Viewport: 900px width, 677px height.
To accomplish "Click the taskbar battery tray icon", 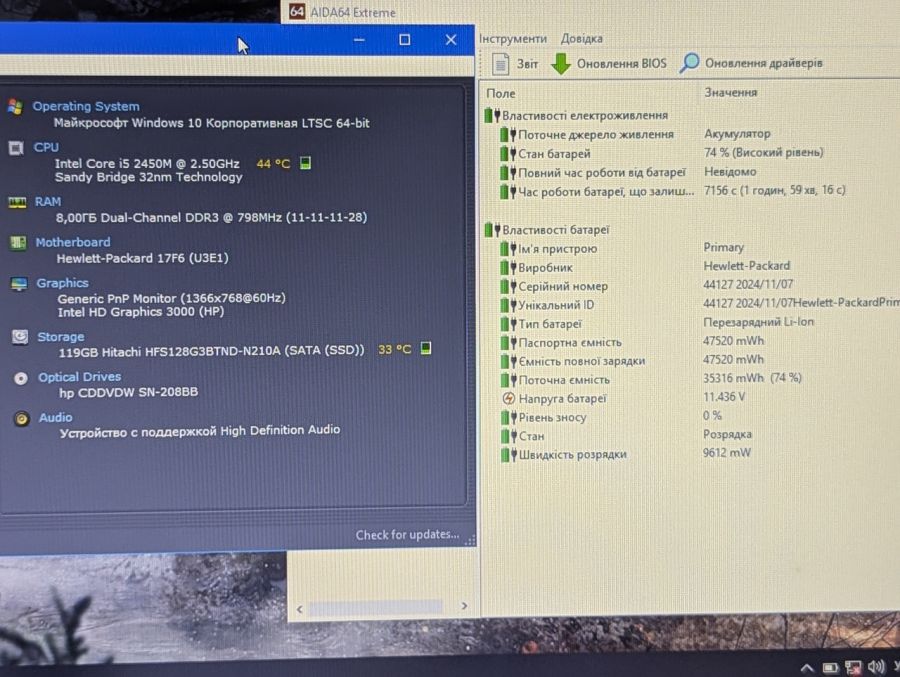I will (x=830, y=668).
